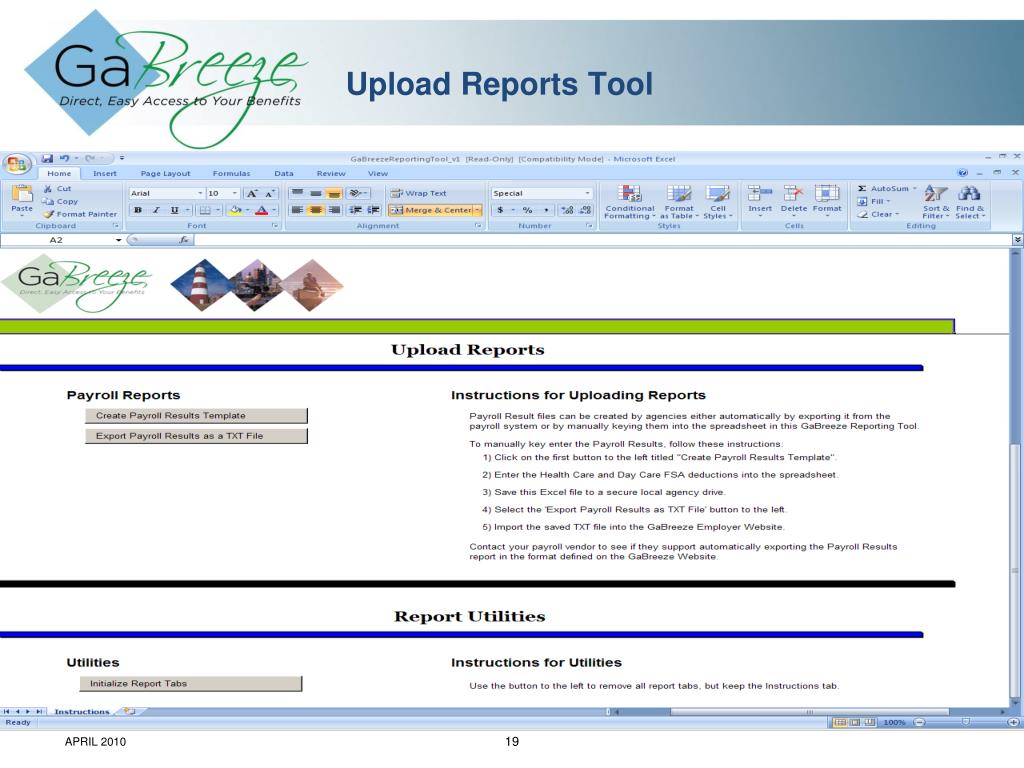Image resolution: width=1024 pixels, height=768 pixels.
Task: Expand the number format Special dropdown
Action: [x=587, y=193]
